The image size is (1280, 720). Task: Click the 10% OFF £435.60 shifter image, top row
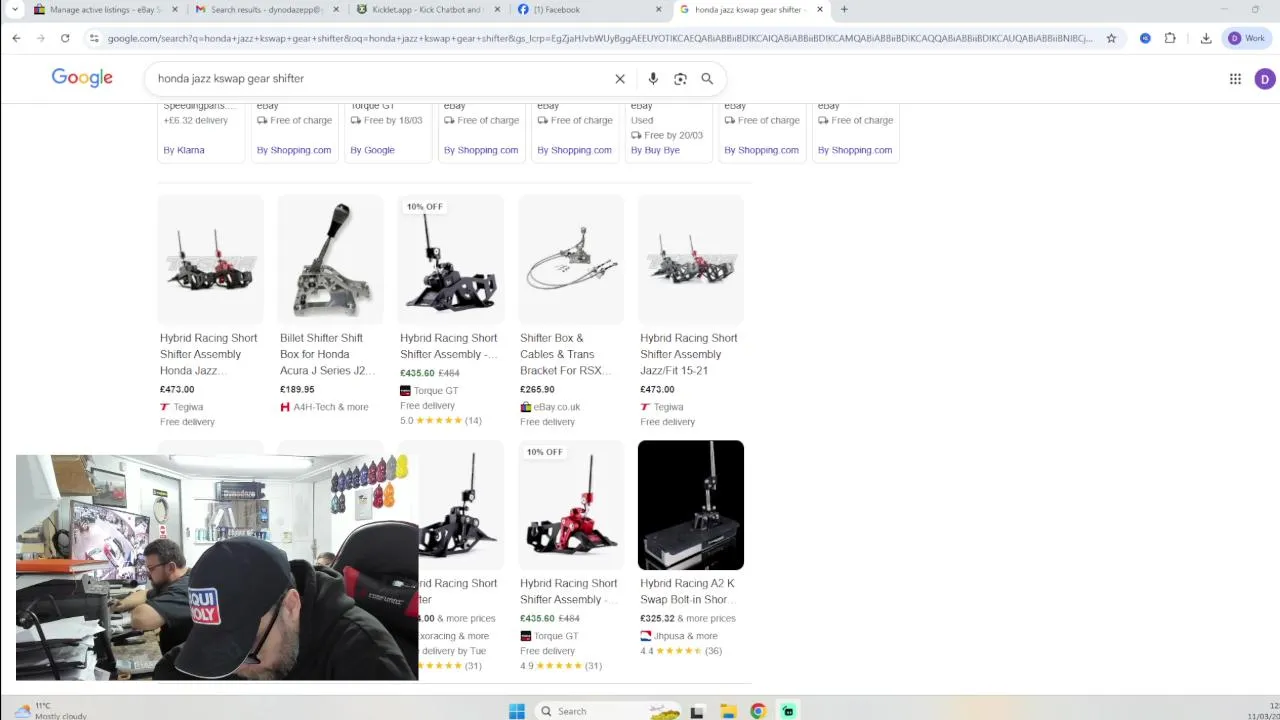click(x=450, y=259)
